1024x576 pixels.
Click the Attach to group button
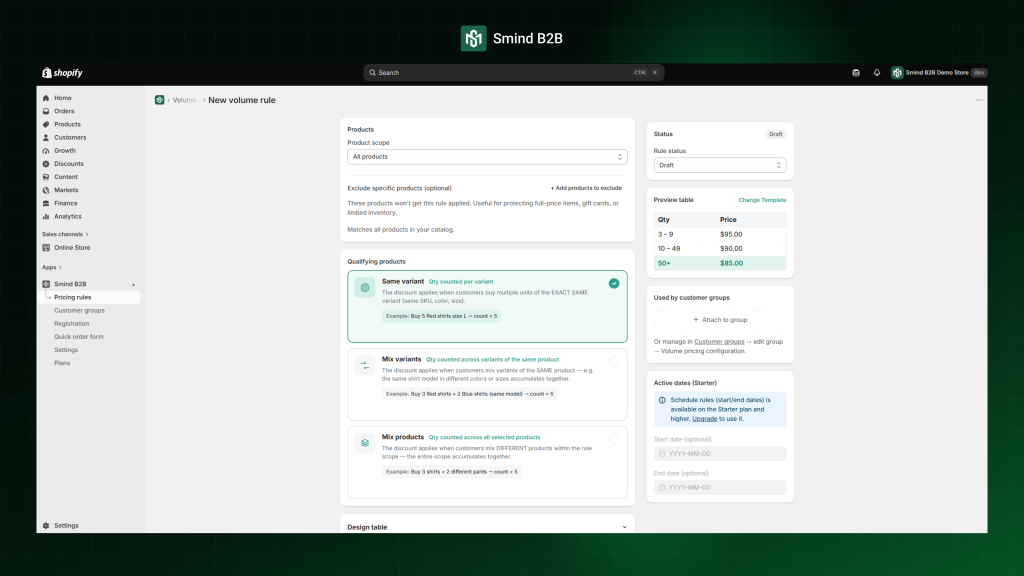pos(720,320)
